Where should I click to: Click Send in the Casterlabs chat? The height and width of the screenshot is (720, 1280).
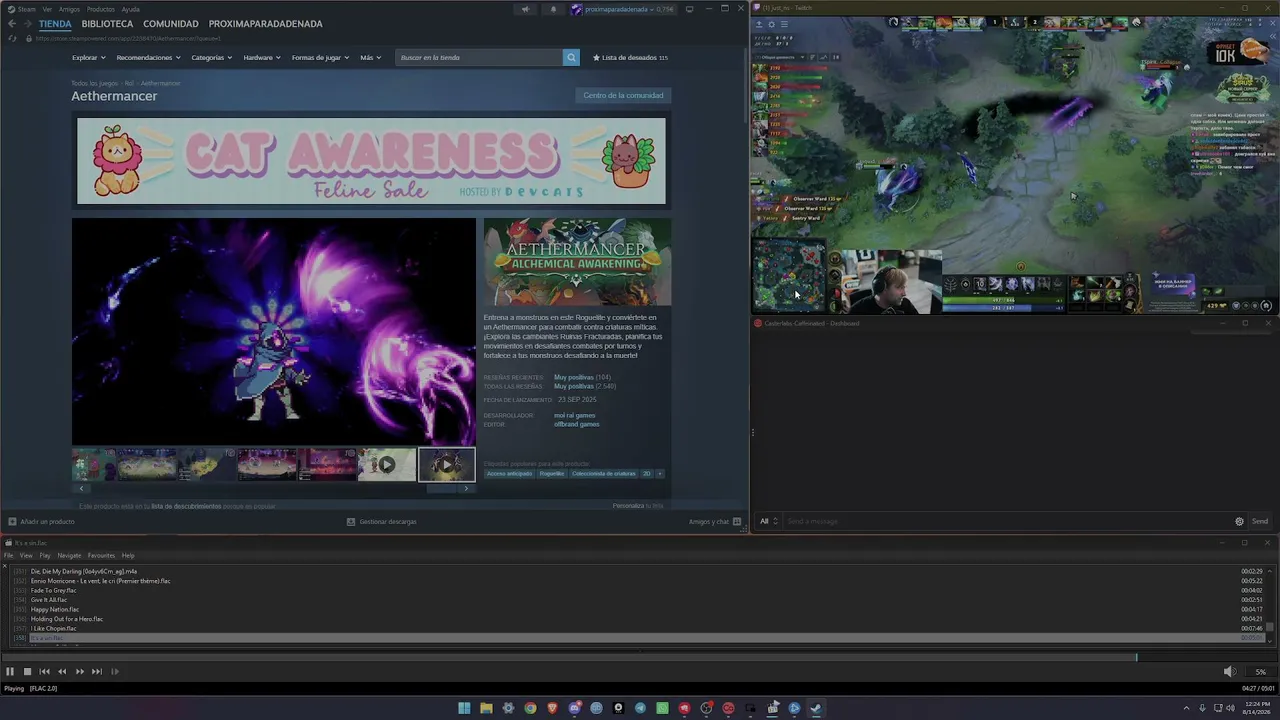(1260, 521)
